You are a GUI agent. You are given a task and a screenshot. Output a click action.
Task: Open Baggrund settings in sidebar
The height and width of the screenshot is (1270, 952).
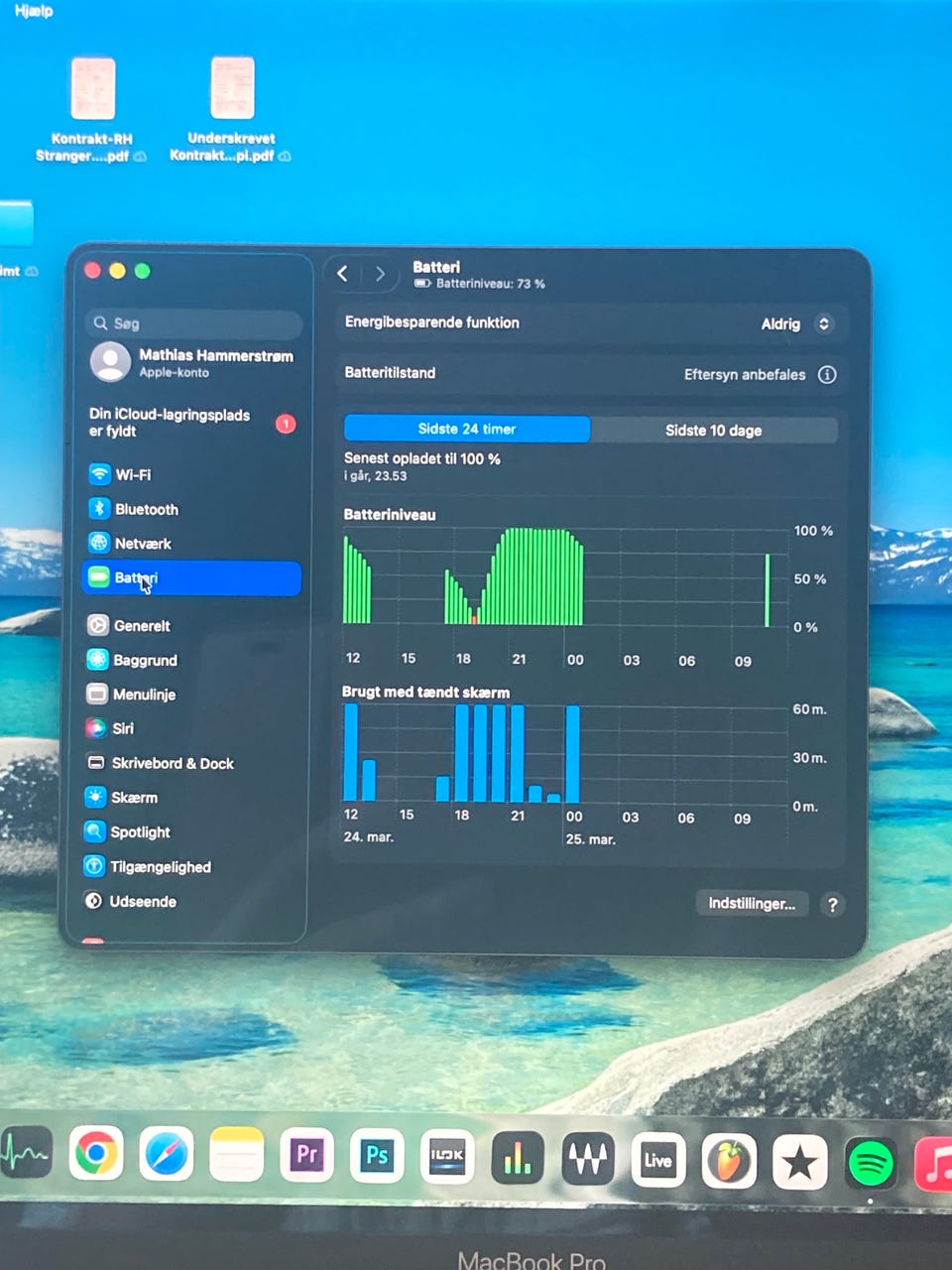(193, 660)
